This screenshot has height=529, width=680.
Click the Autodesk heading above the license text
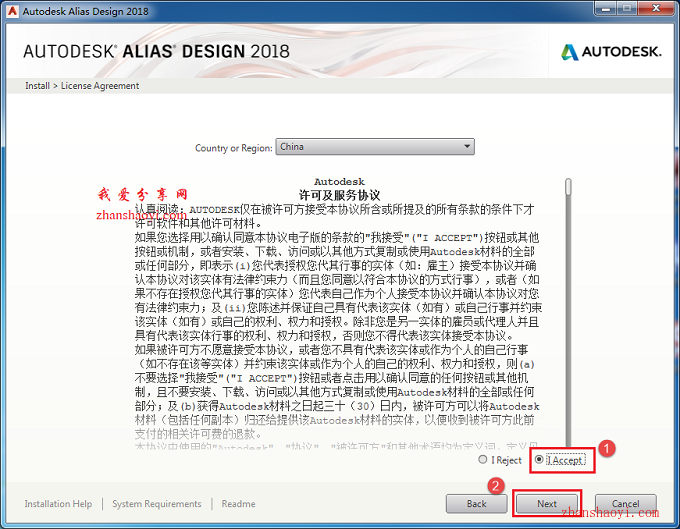tap(340, 181)
